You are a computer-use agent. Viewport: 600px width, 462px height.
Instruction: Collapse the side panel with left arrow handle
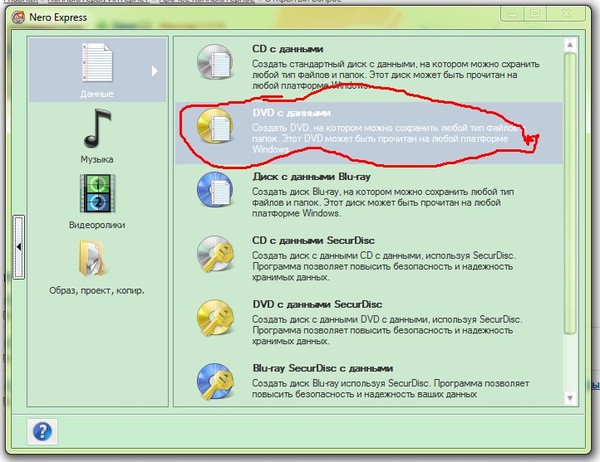click(19, 247)
